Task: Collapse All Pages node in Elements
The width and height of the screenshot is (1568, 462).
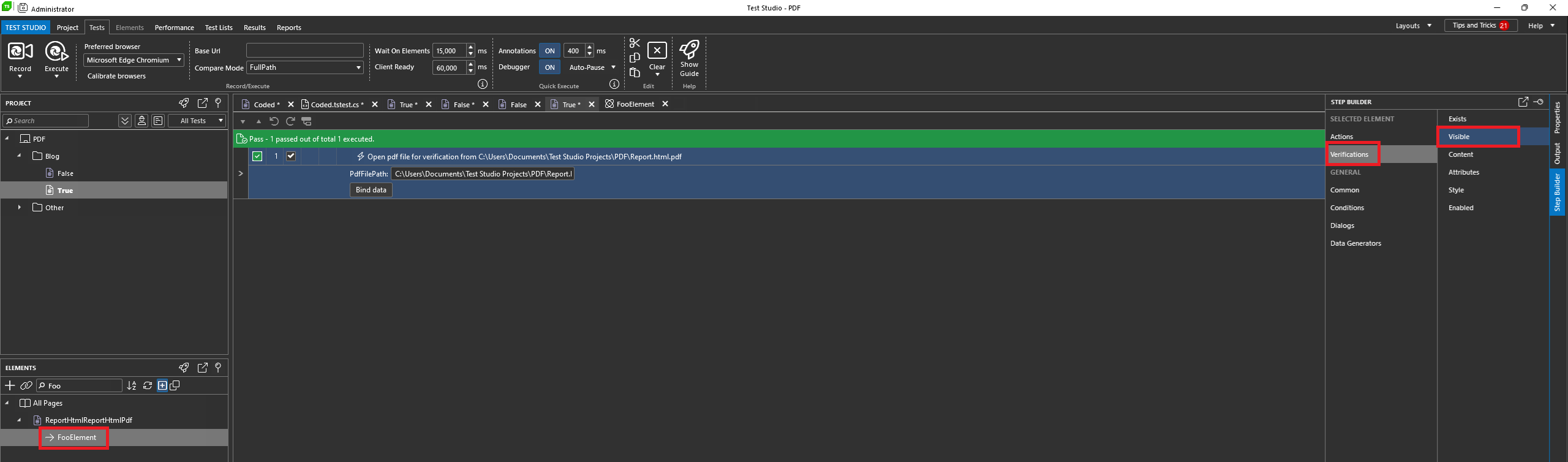Action: point(7,403)
